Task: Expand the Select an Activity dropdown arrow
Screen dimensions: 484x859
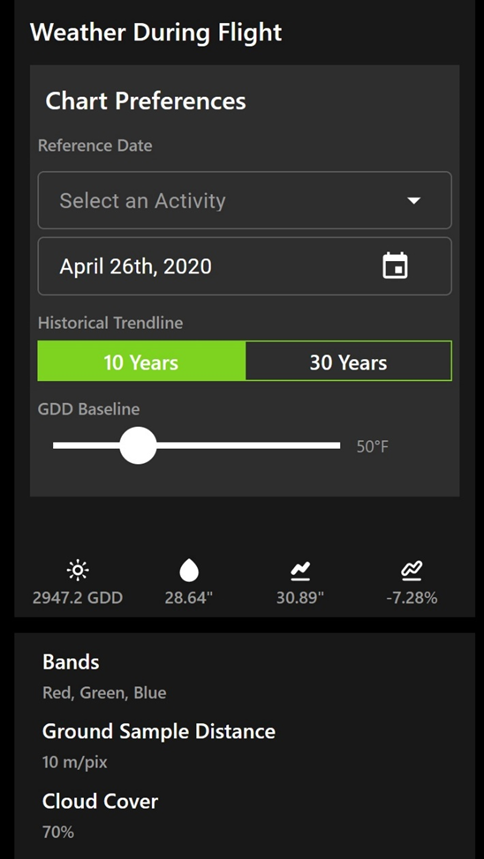Action: pyautogui.click(x=414, y=201)
